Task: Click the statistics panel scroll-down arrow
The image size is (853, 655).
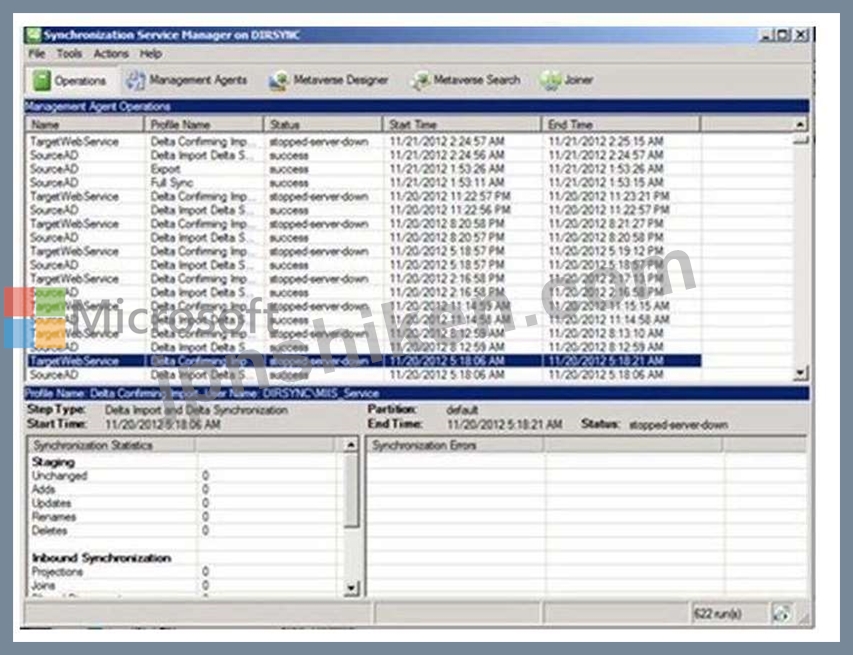Action: (x=351, y=588)
